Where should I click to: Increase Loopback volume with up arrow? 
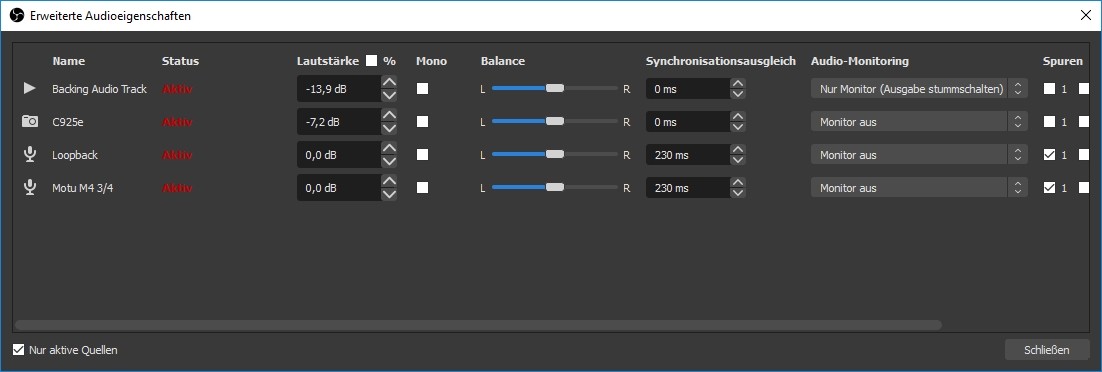click(x=389, y=148)
